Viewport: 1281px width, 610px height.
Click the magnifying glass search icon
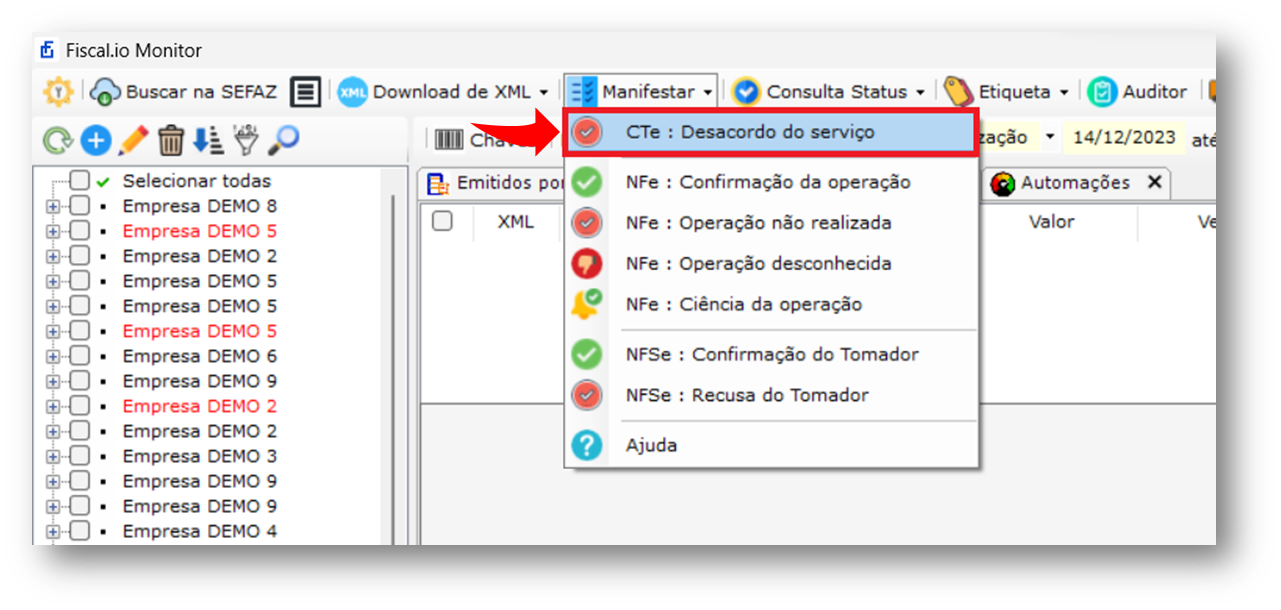pyautogui.click(x=284, y=140)
